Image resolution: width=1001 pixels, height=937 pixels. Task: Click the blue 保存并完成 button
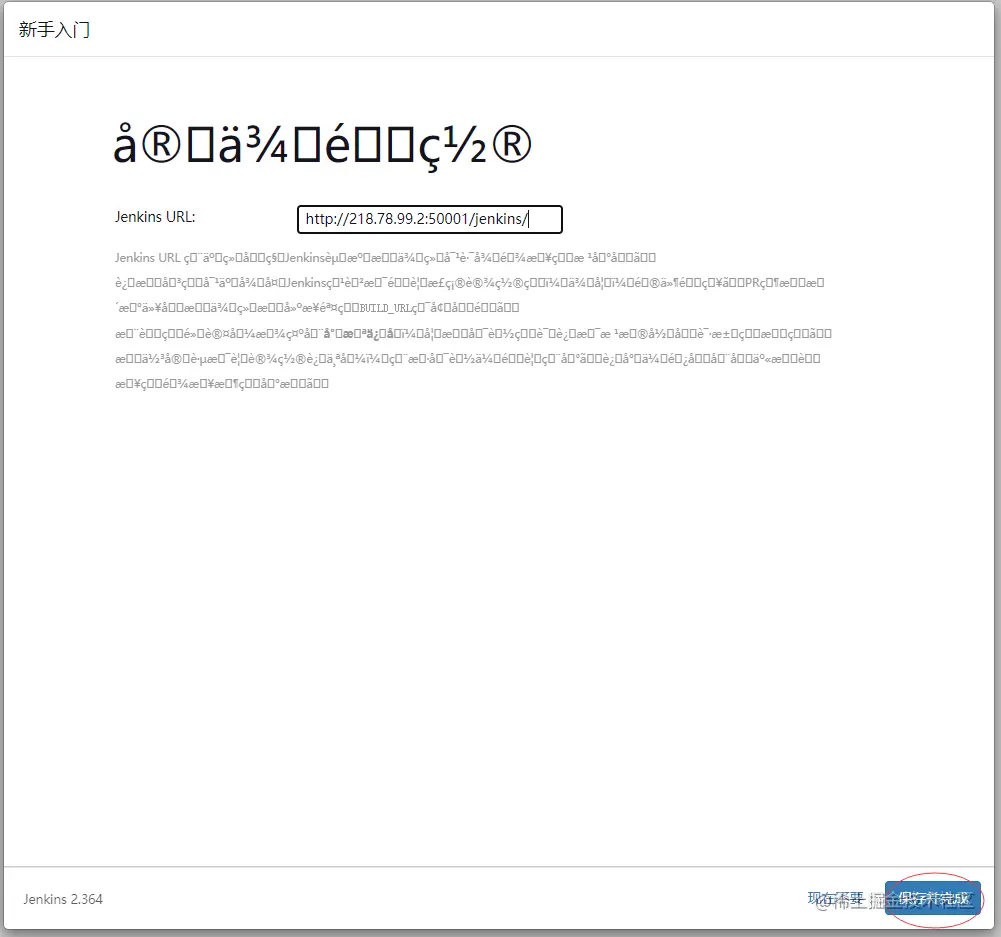click(933, 898)
